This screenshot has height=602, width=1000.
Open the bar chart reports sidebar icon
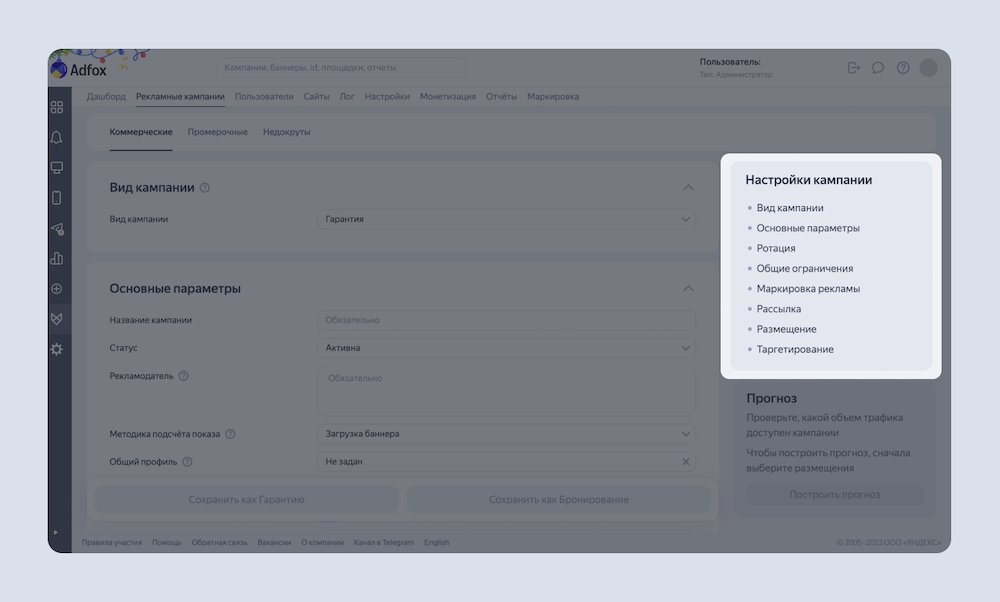tap(57, 258)
